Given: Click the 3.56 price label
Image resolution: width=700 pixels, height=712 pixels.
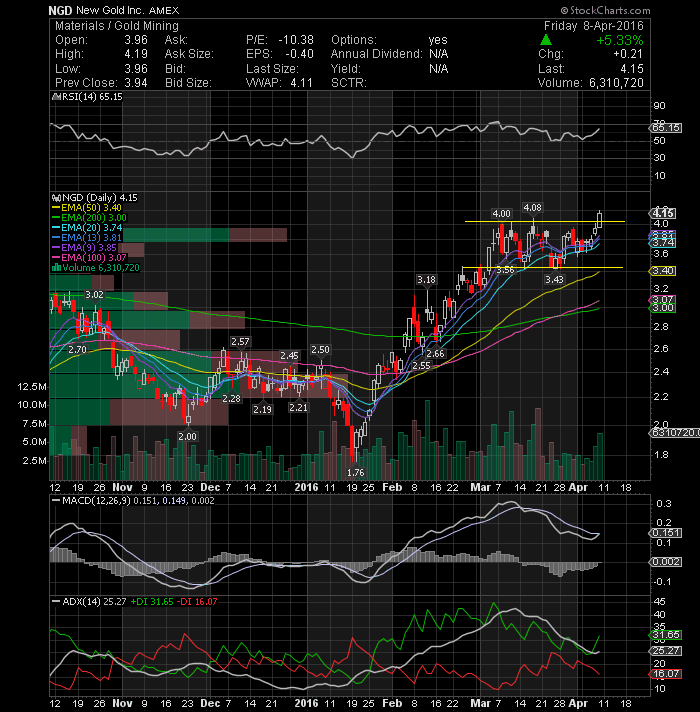Looking at the screenshot, I should (x=505, y=271).
